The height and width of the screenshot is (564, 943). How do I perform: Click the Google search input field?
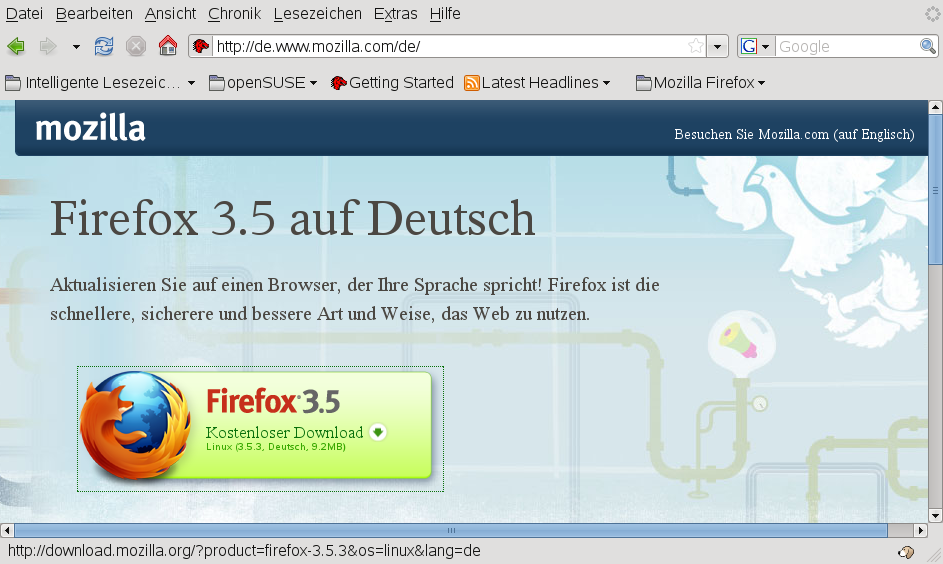click(847, 46)
